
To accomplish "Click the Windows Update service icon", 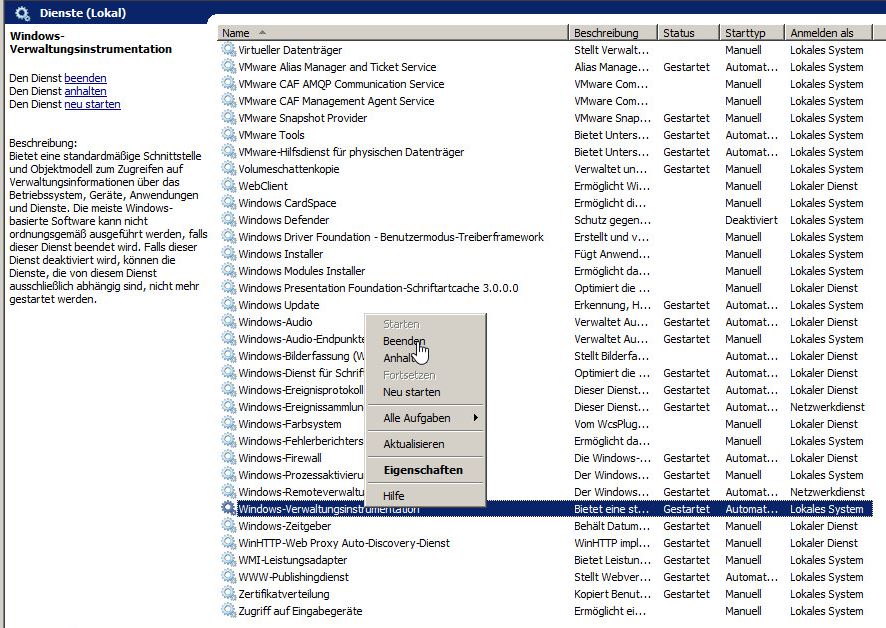I will tap(228, 305).
